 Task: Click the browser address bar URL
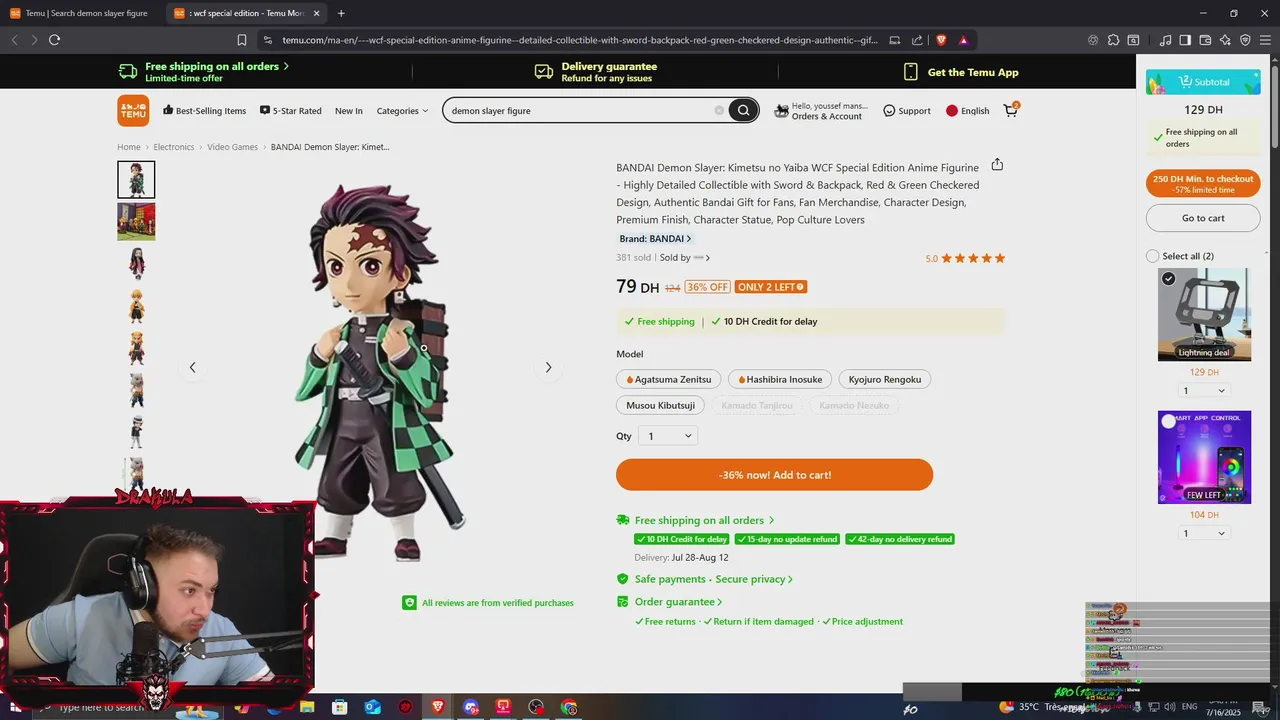[x=580, y=40]
